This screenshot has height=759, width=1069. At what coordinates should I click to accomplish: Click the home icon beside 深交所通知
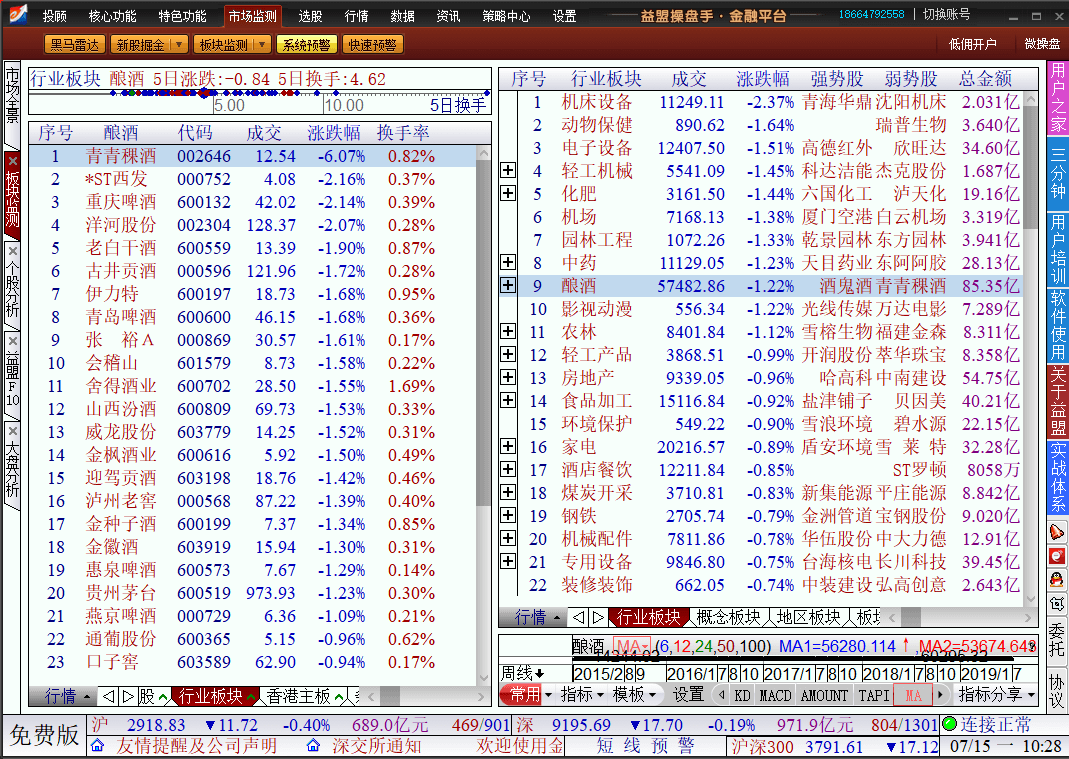click(313, 745)
